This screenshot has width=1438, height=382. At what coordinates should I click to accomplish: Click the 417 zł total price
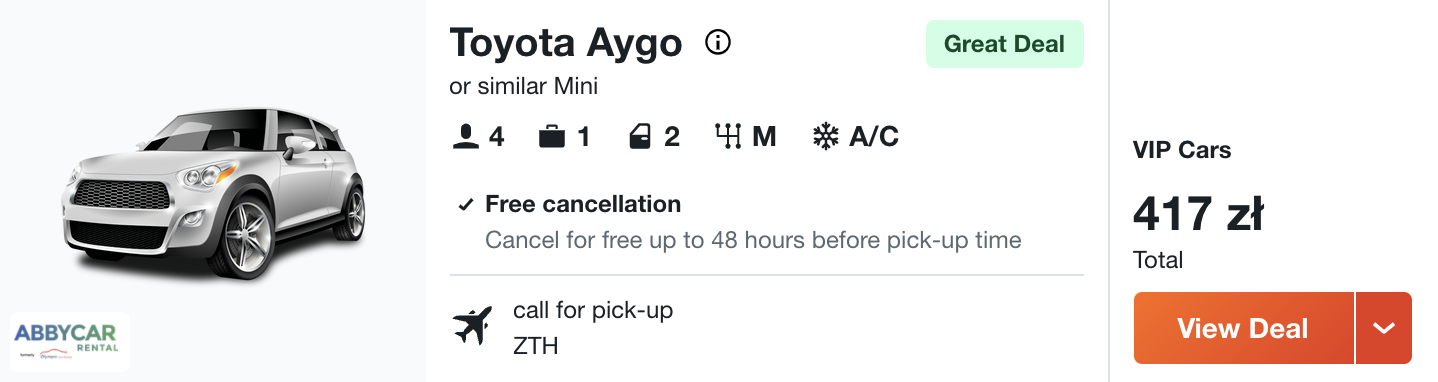tap(1198, 213)
